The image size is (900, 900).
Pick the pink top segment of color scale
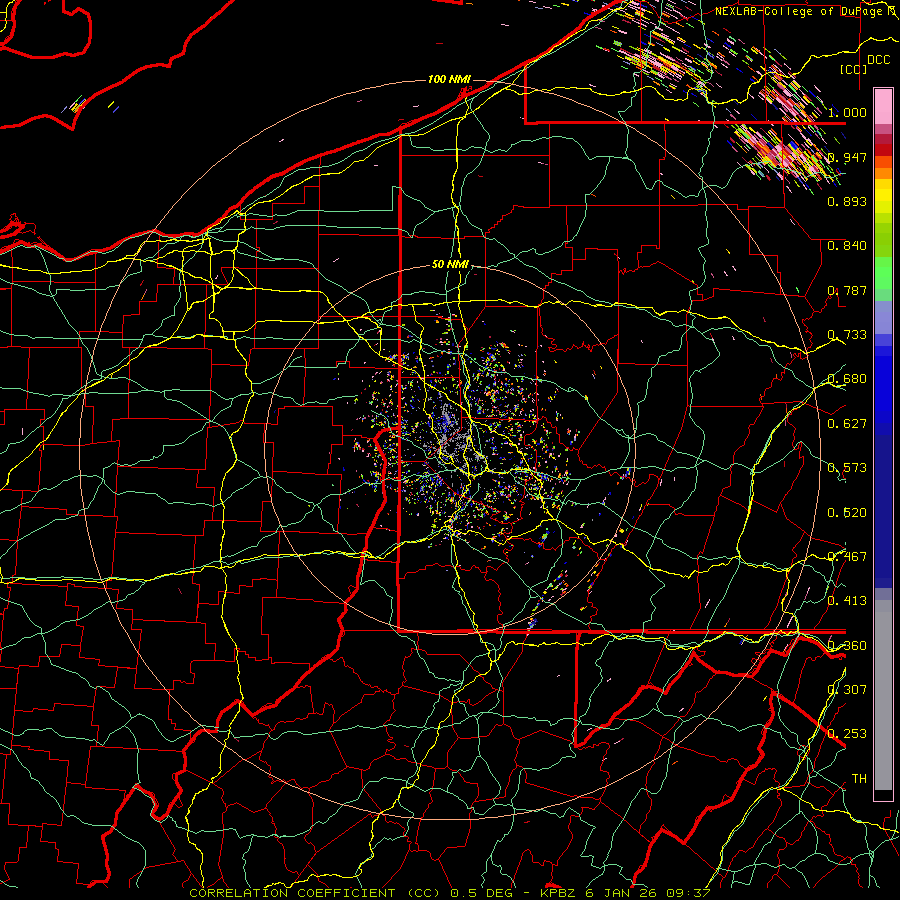883,106
